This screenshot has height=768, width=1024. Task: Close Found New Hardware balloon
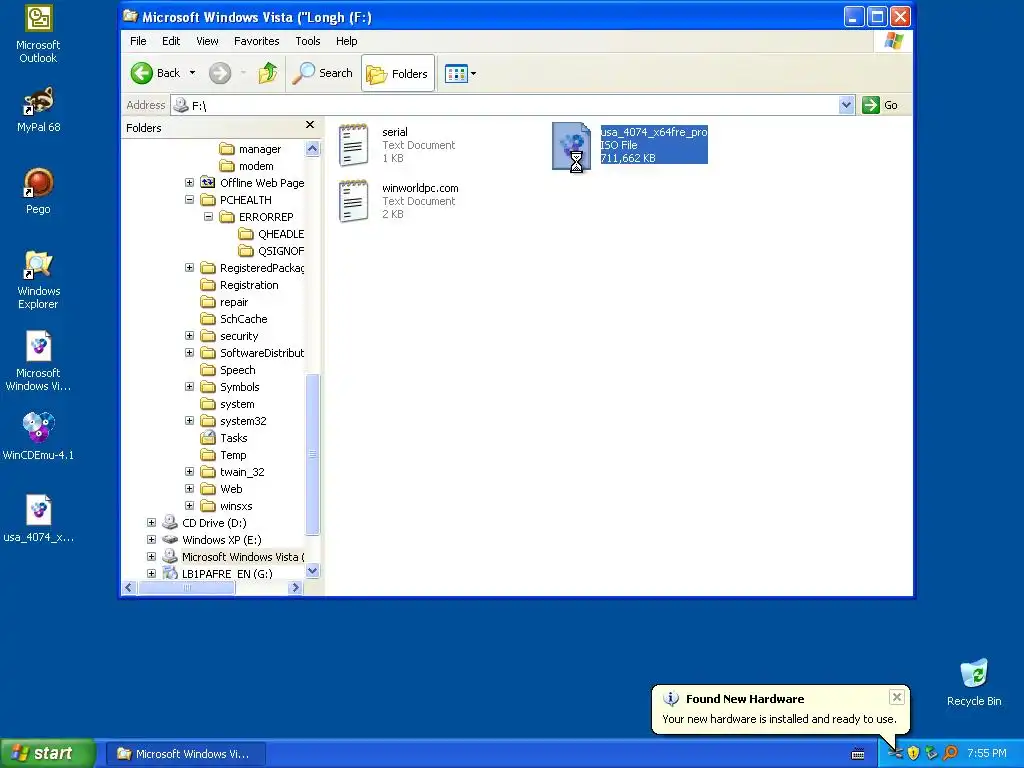click(x=897, y=697)
